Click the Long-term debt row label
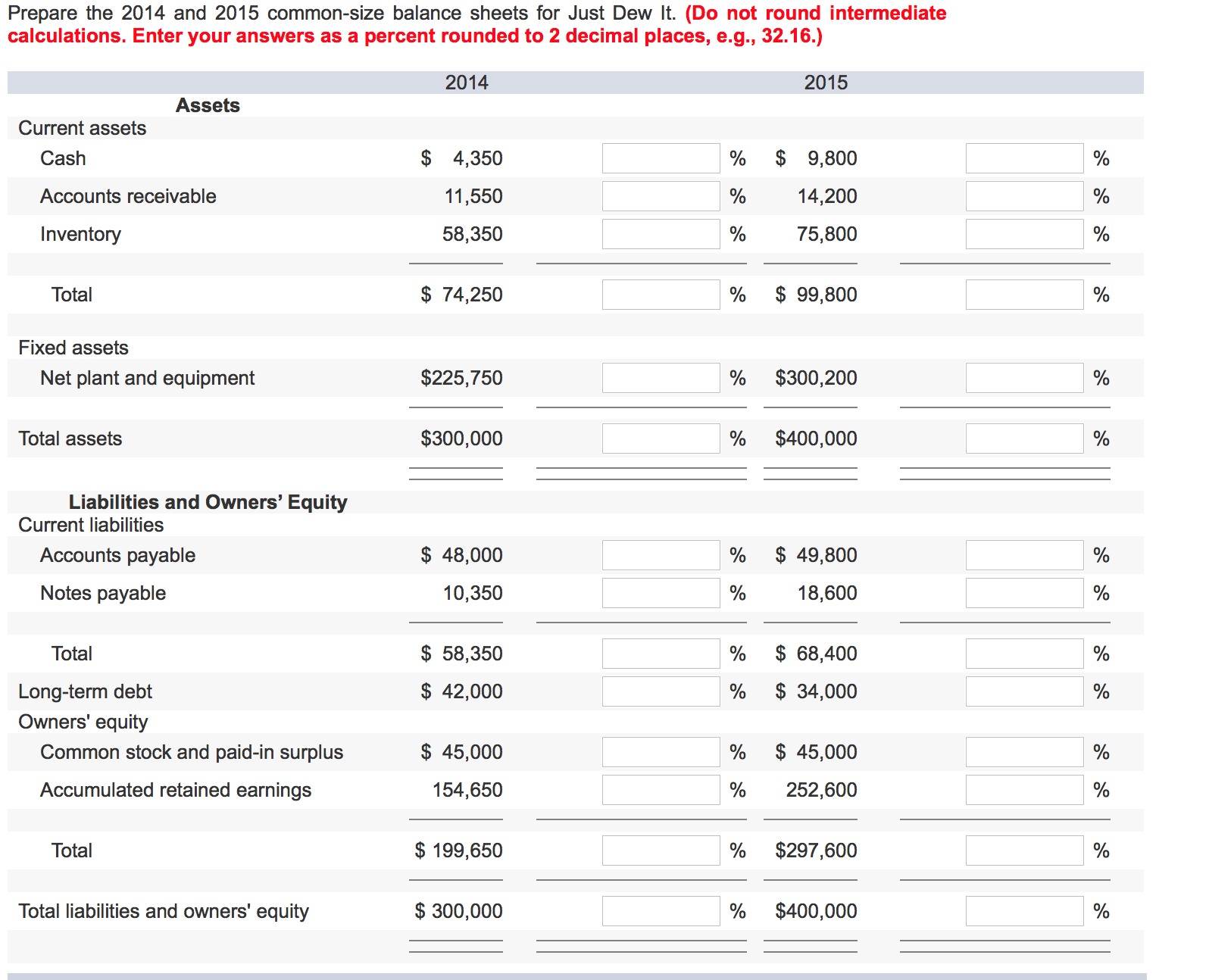Screen dimensions: 1209x980 (85, 691)
